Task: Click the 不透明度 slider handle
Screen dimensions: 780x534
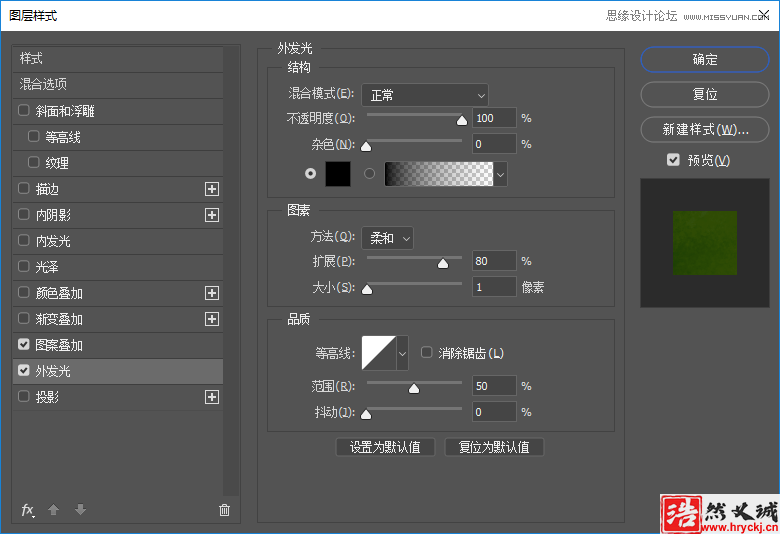Action: click(462, 120)
